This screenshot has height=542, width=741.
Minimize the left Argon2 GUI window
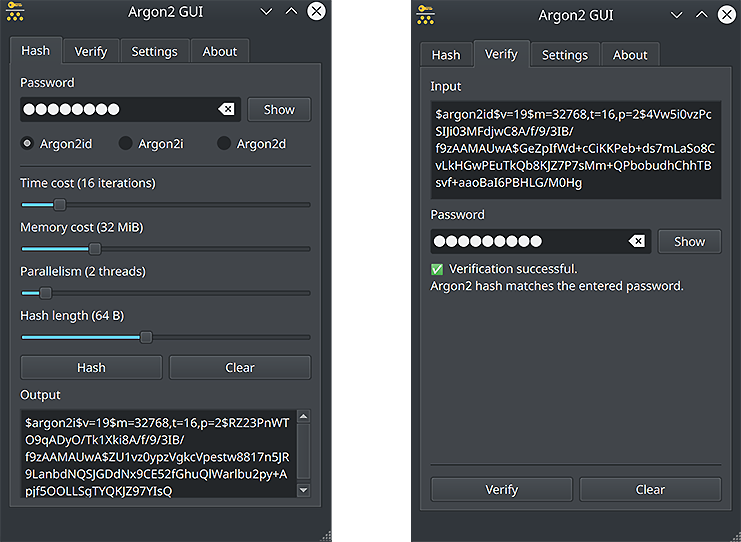pos(266,11)
